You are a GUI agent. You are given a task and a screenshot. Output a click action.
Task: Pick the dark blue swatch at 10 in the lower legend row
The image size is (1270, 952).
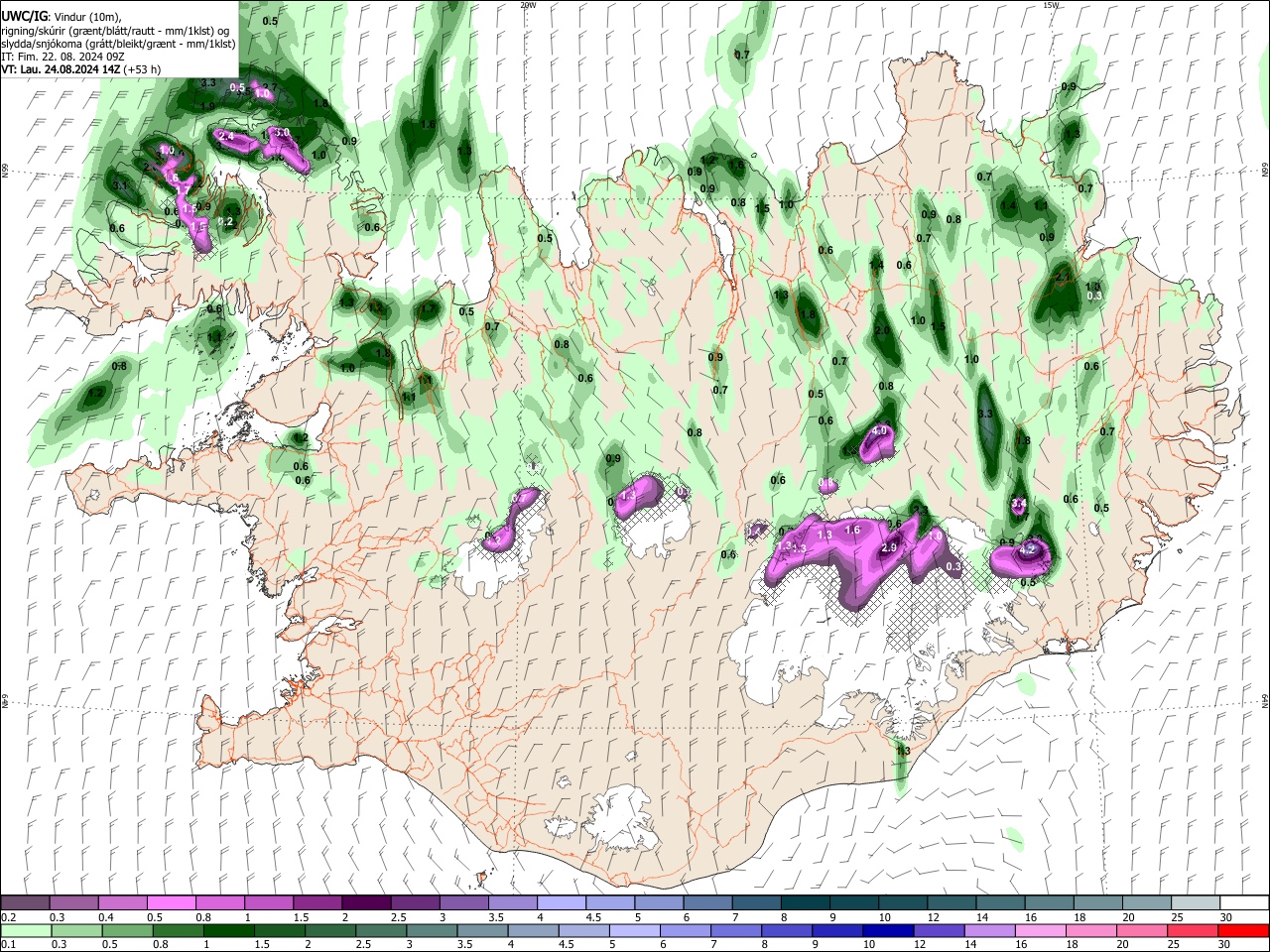tap(886, 930)
